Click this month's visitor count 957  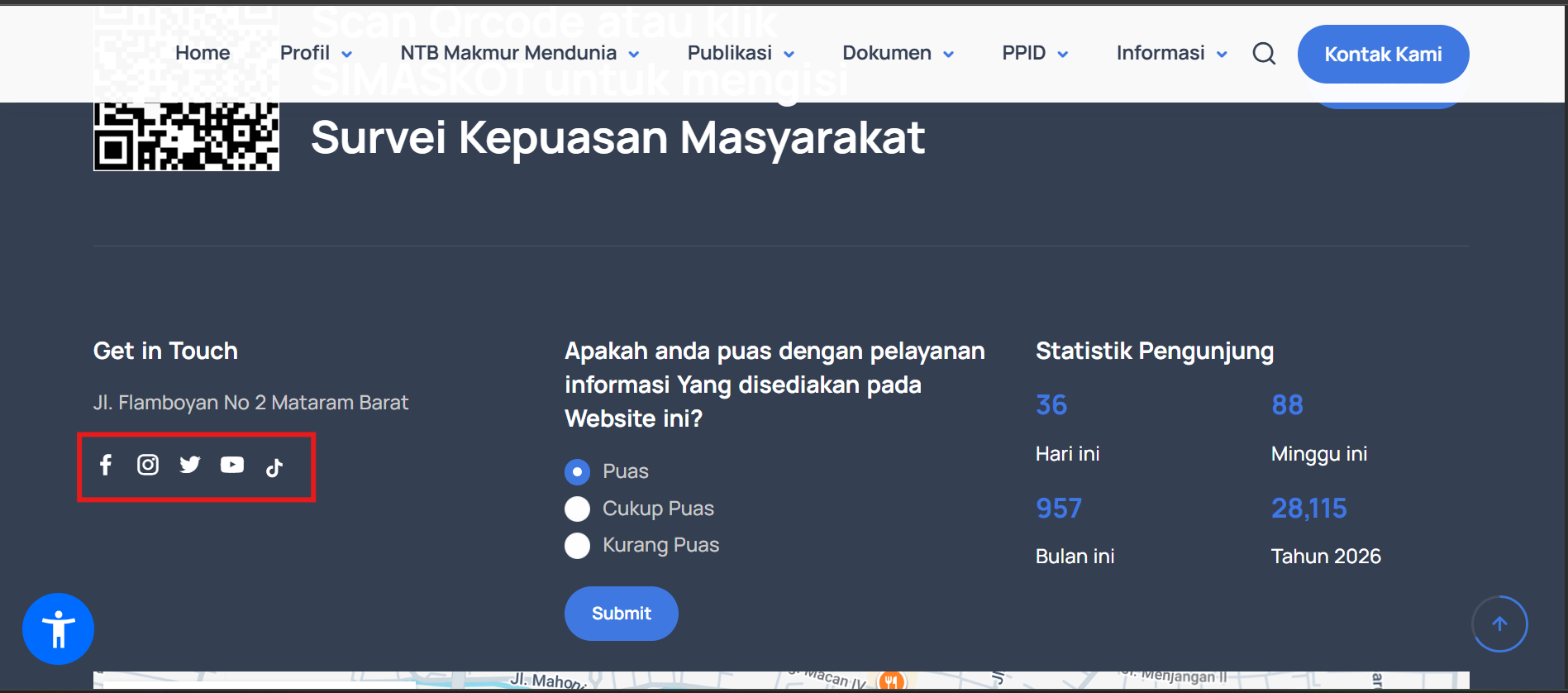click(1059, 508)
